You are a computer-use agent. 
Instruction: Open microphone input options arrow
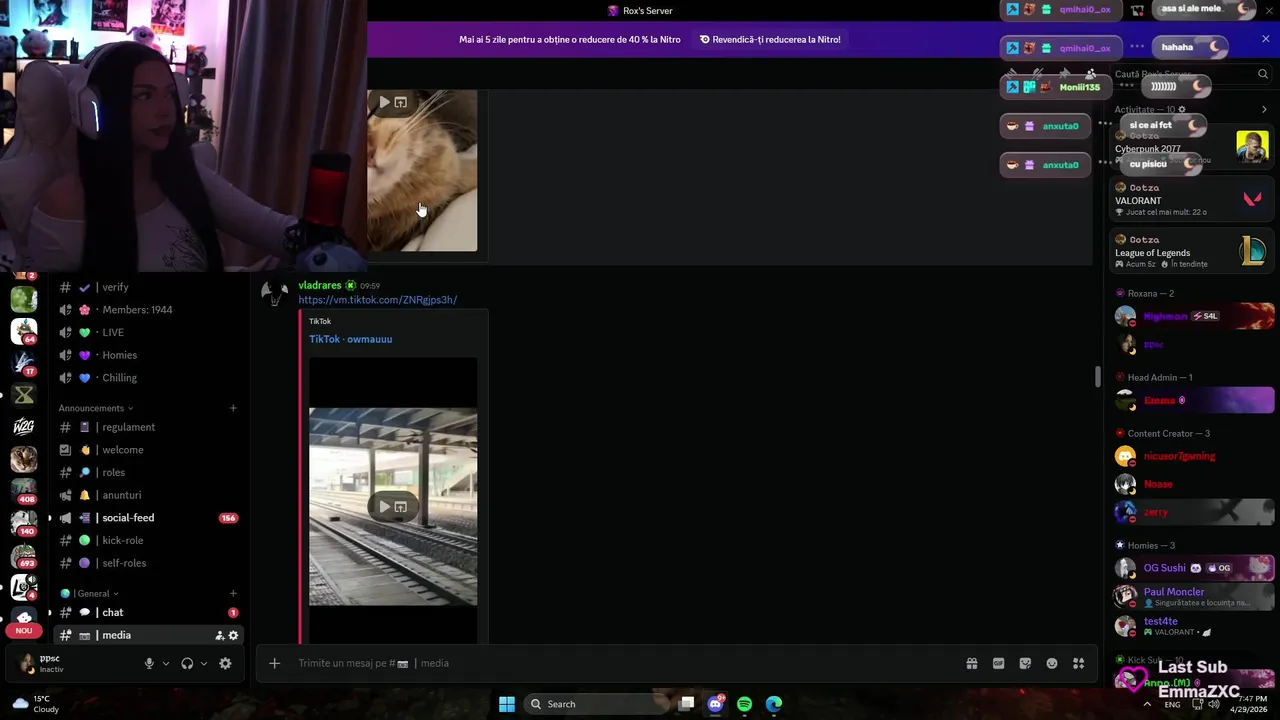pos(165,663)
